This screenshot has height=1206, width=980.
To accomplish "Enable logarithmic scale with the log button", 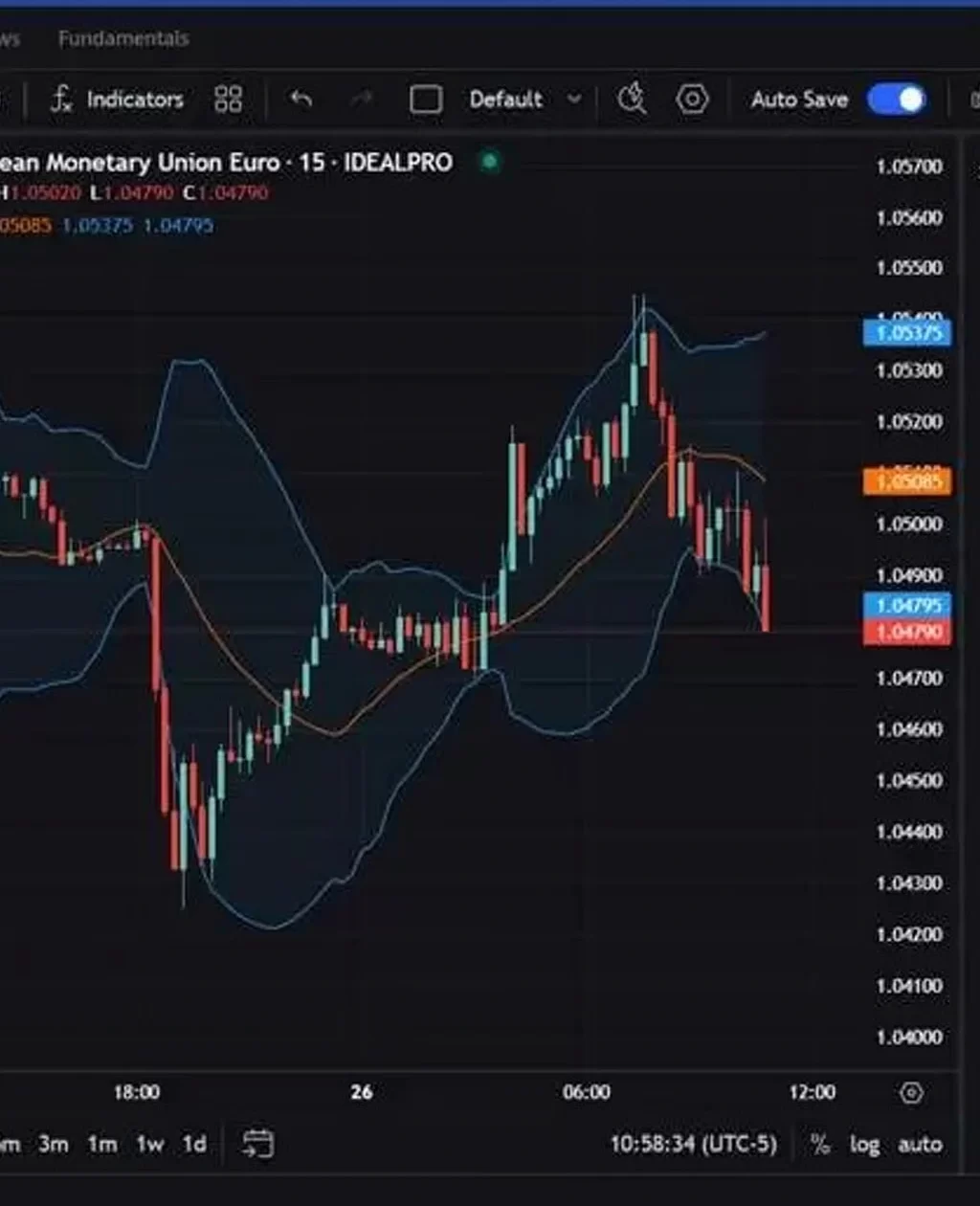I will pyautogui.click(x=864, y=1143).
